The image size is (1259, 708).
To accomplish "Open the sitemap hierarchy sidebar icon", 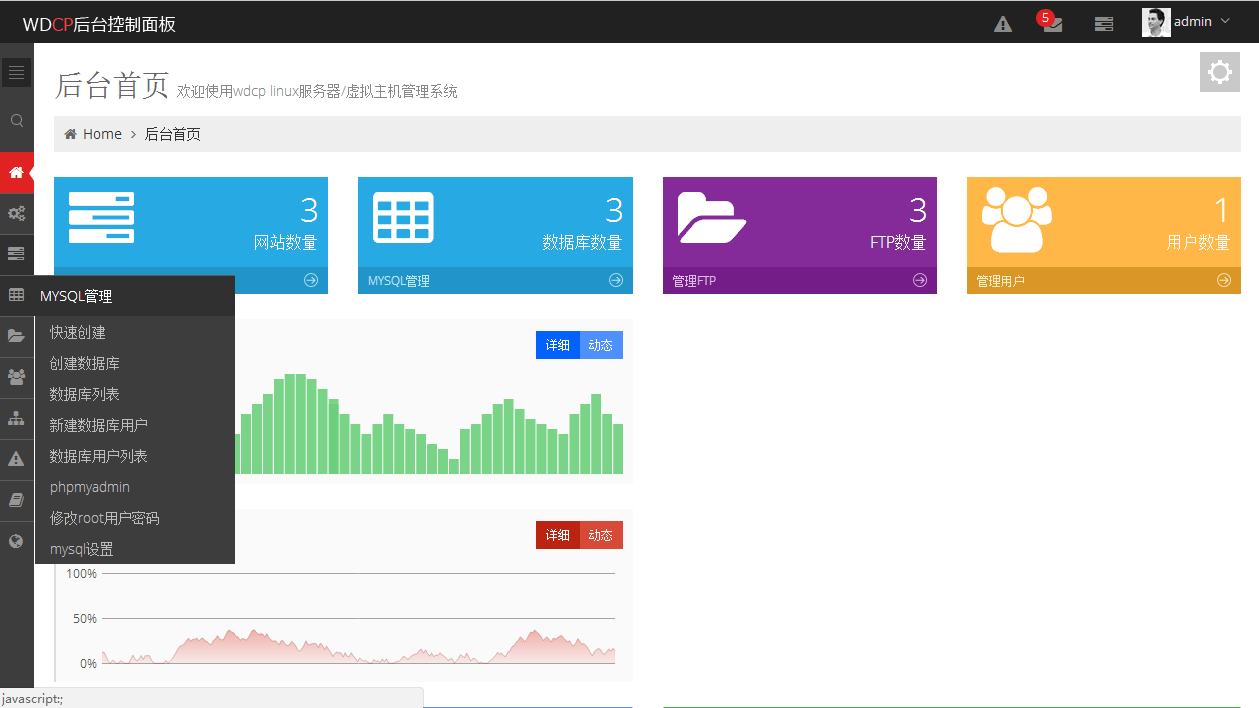I will 16,418.
